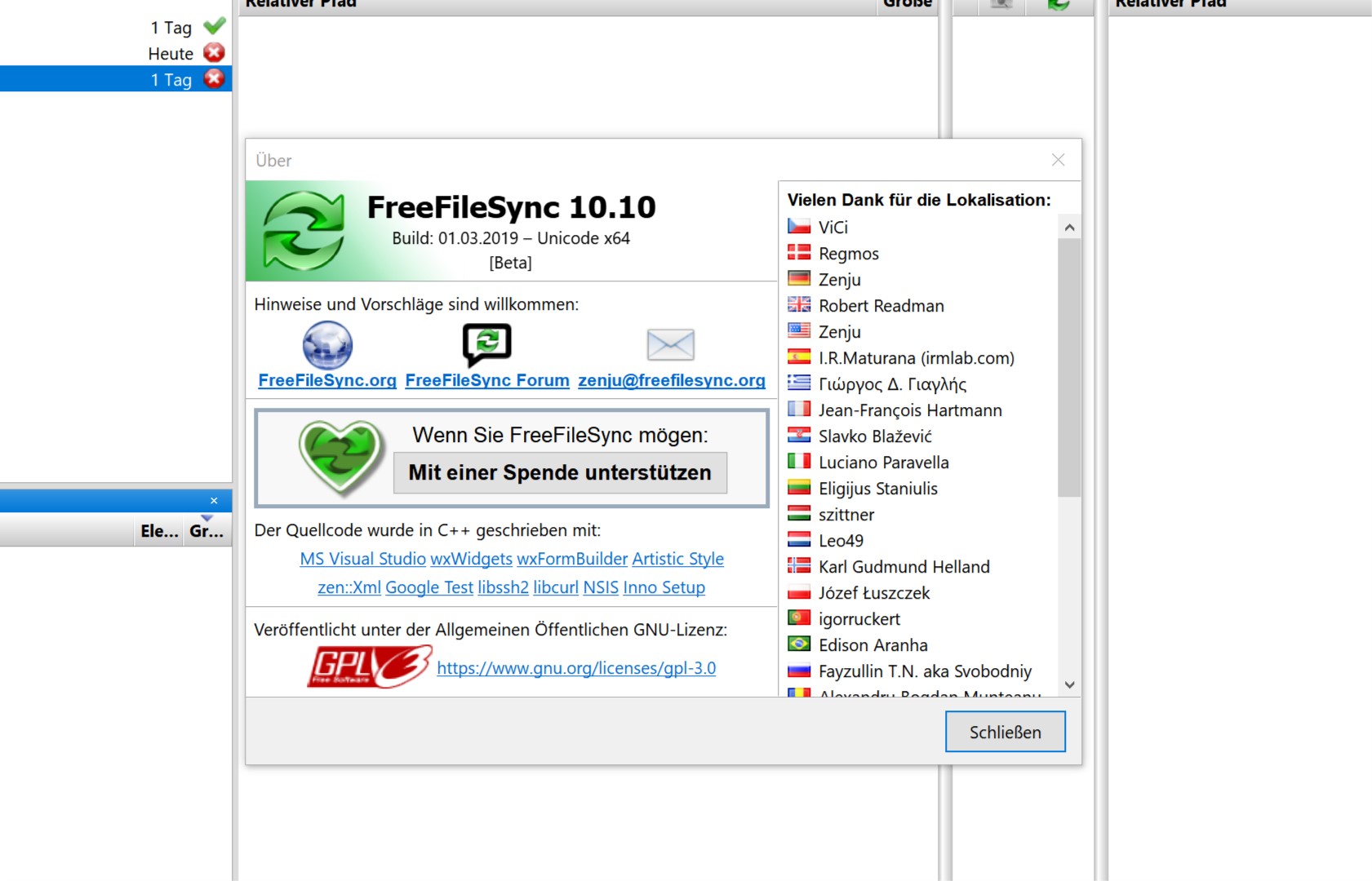
Task: Select the name Eligijus Staniulis
Action: tap(878, 489)
